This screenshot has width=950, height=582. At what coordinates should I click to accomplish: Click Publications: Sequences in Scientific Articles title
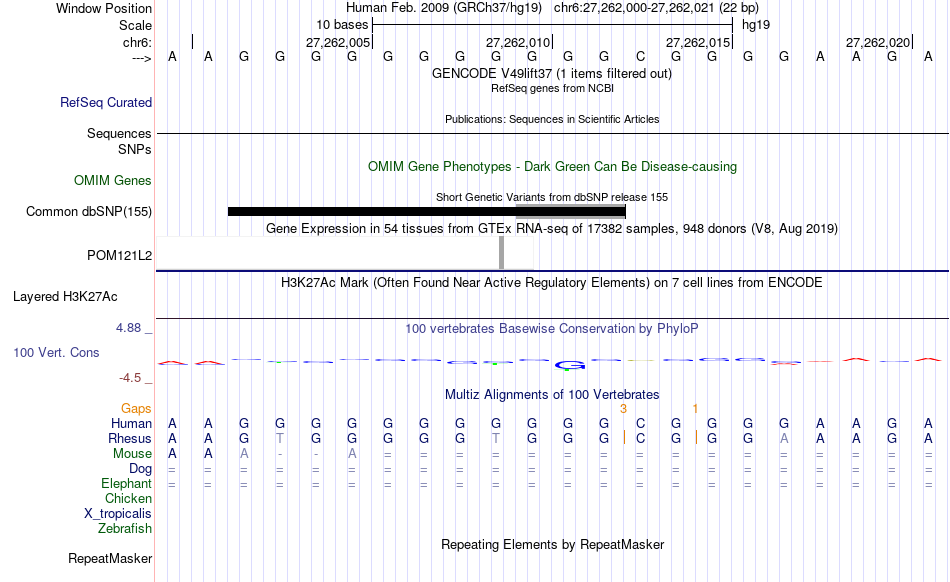[552, 119]
